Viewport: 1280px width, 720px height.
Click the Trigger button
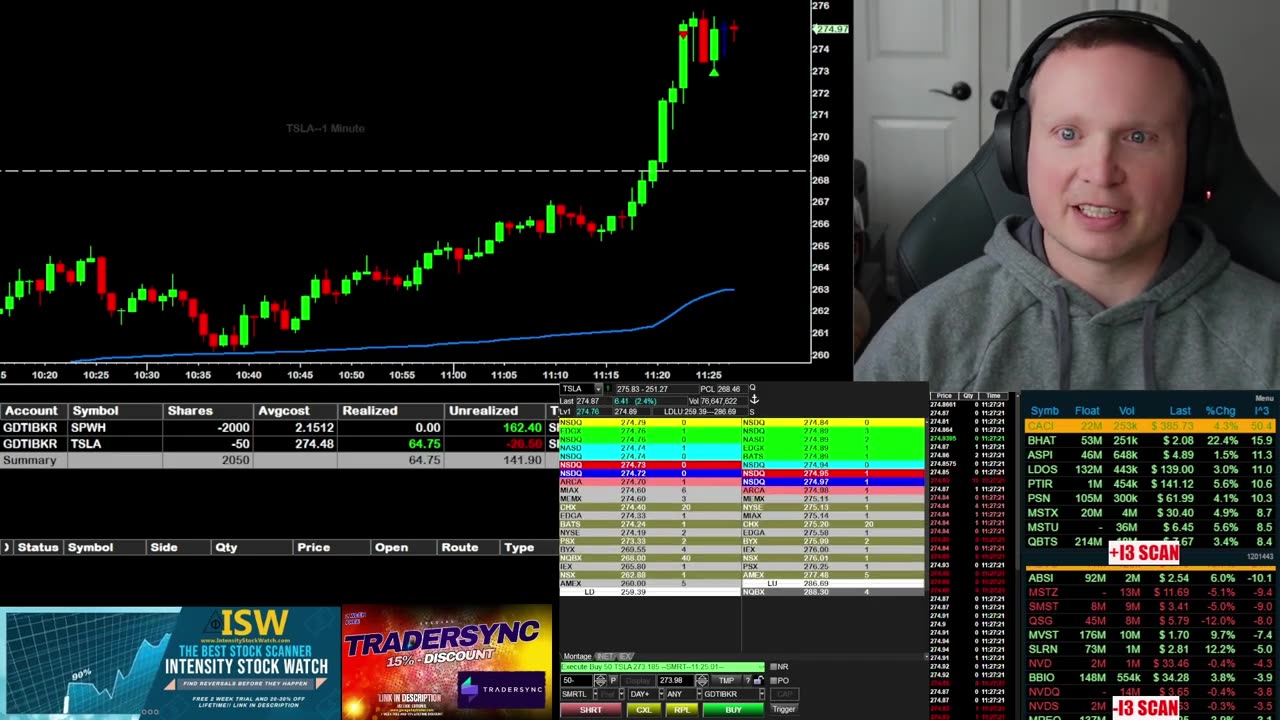784,709
